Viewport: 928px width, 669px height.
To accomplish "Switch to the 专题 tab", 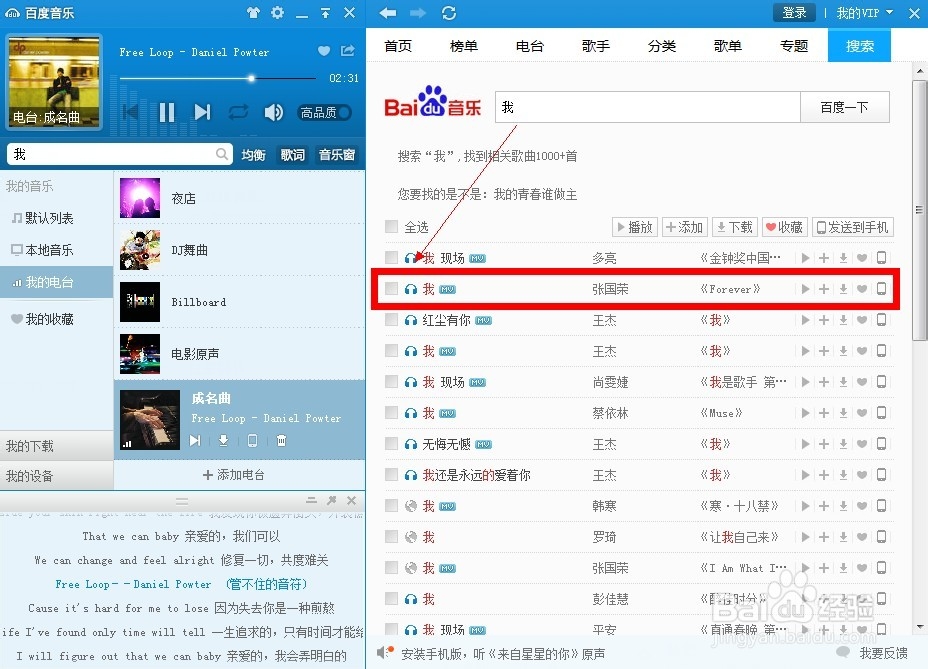I will tap(794, 46).
